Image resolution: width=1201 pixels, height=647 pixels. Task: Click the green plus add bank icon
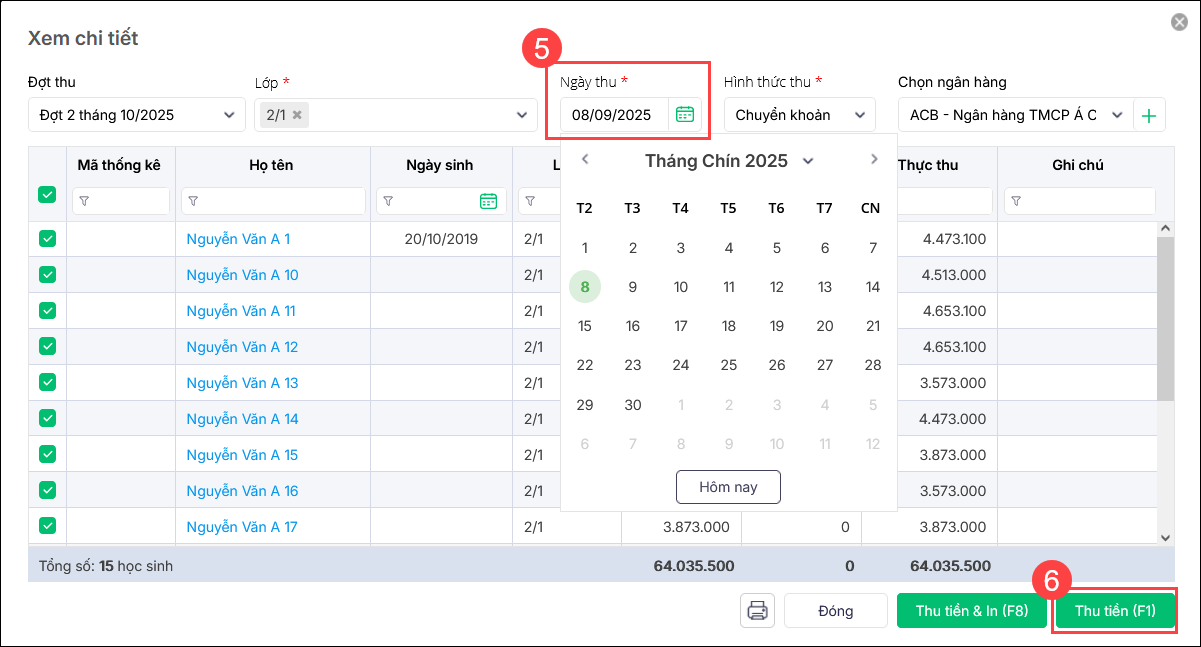tap(1149, 116)
